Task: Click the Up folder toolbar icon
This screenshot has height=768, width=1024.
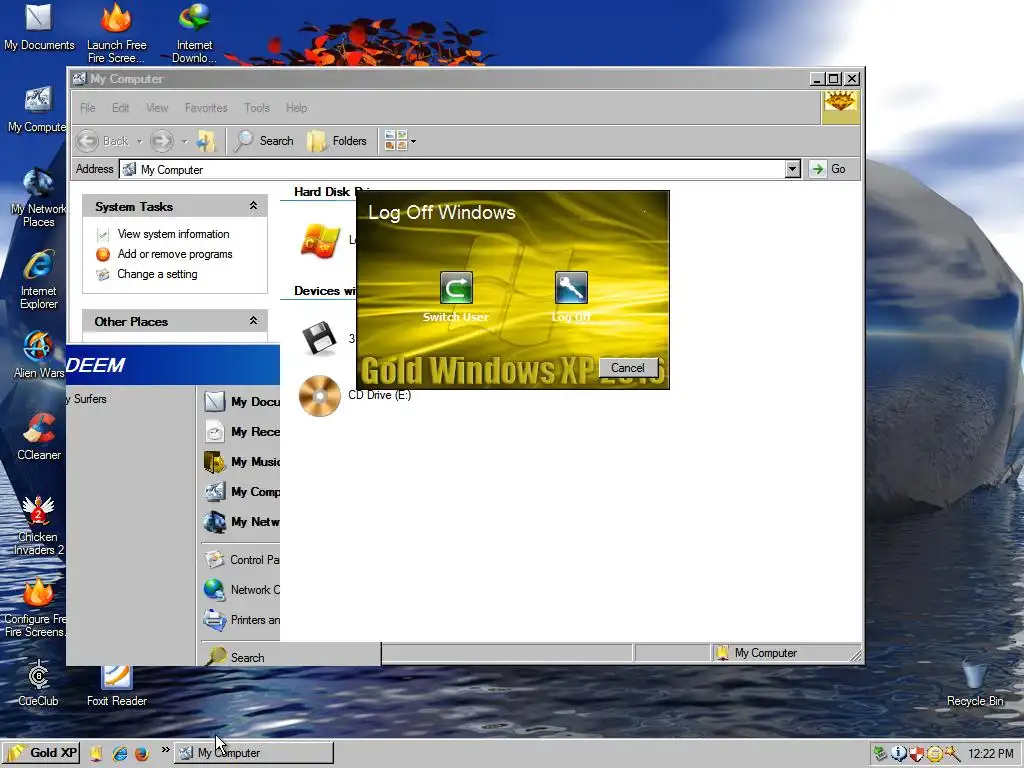Action: [206, 141]
